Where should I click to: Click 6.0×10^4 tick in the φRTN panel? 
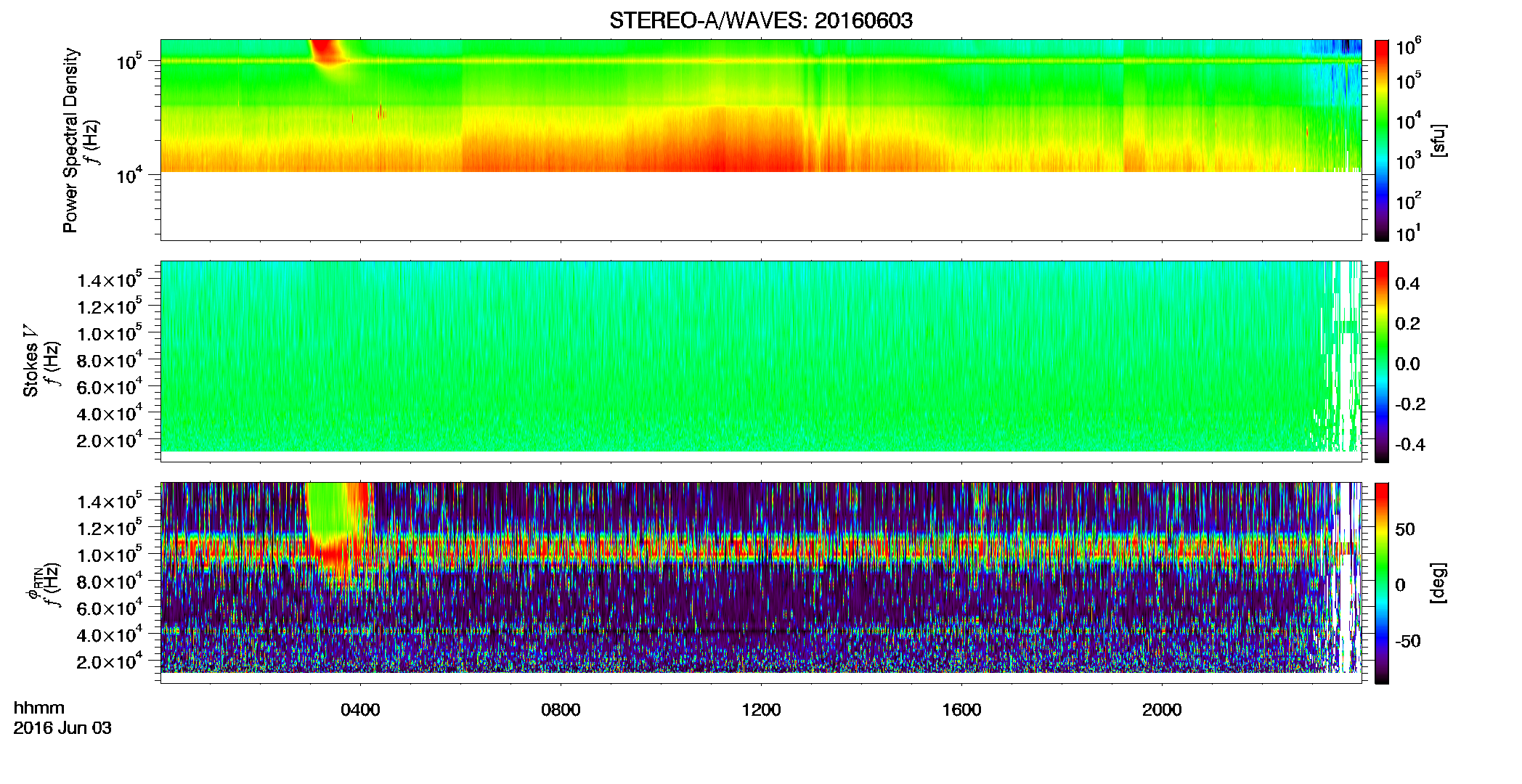point(110,608)
